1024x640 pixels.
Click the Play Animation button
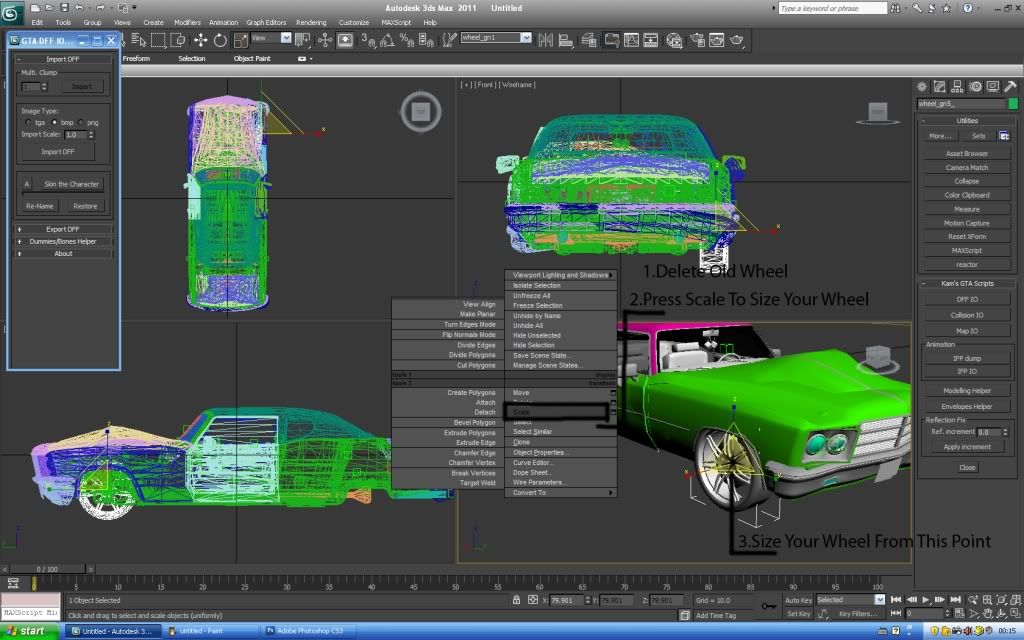tap(926, 600)
